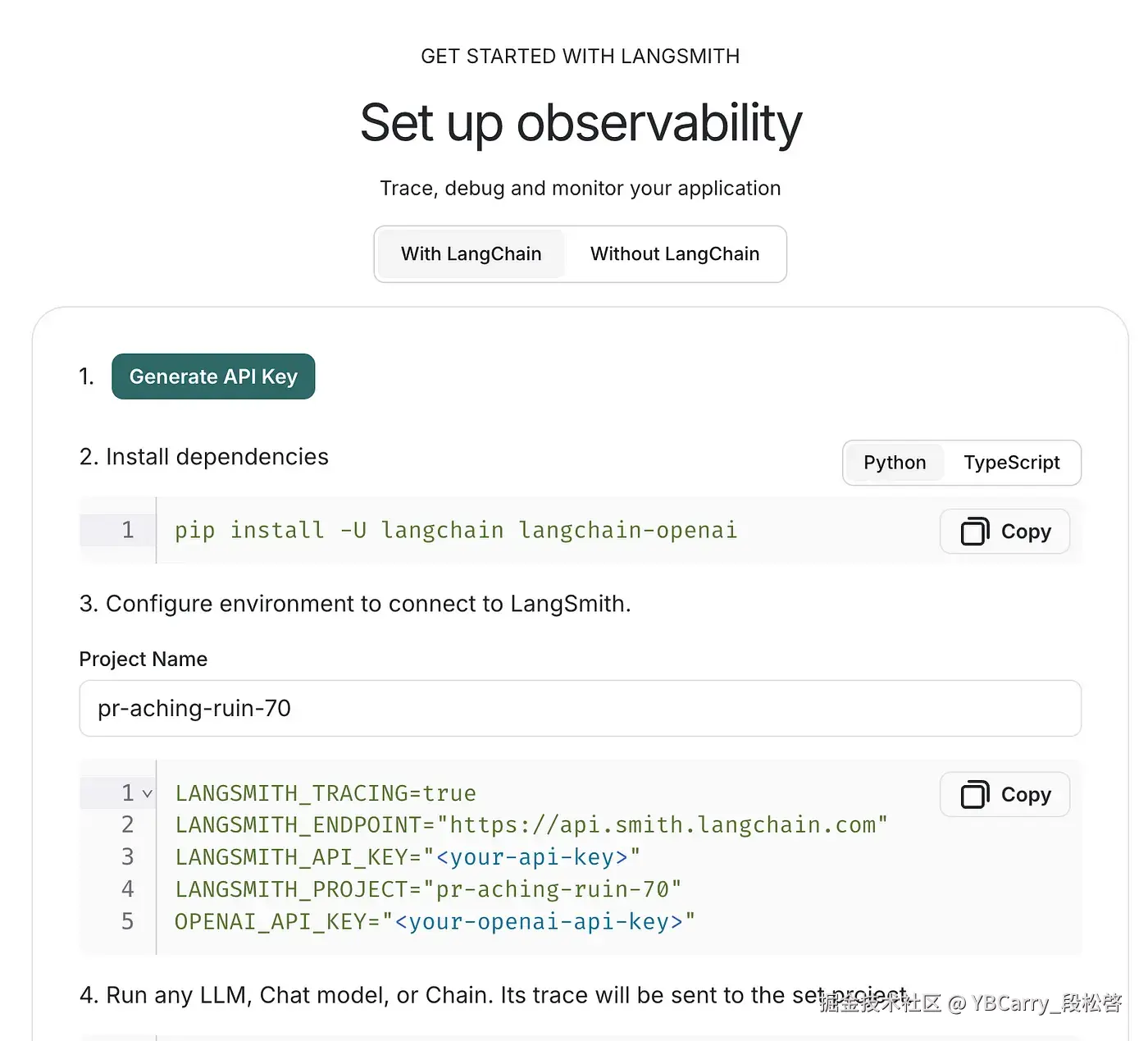Focus the Project Name input field
Screen dimensions: 1148x1041
(x=580, y=708)
